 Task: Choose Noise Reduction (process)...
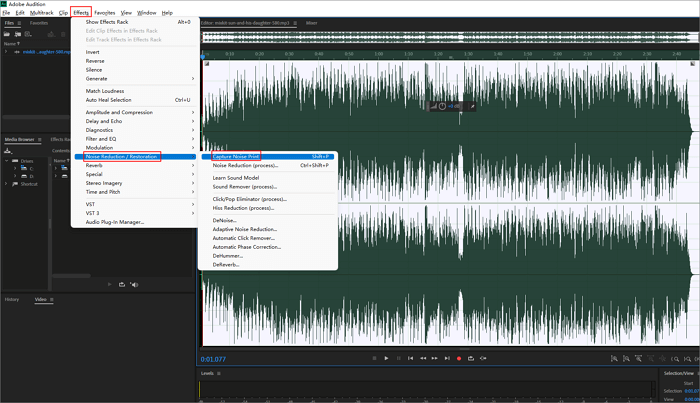pyautogui.click(x=267, y=165)
